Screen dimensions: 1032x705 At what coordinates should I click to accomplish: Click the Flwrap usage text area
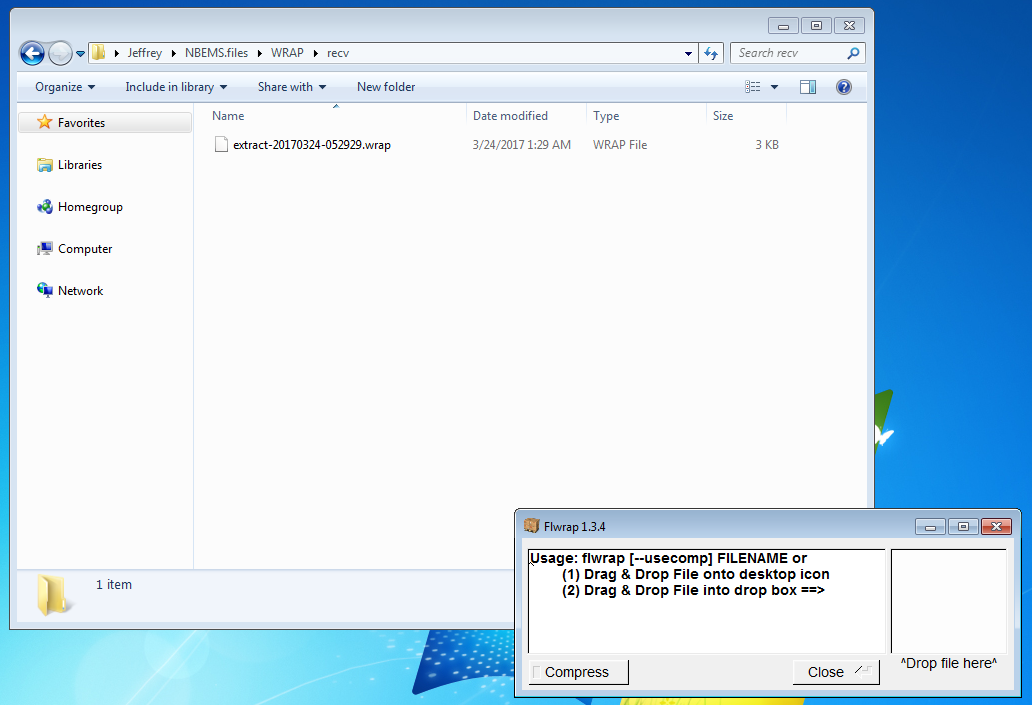pyautogui.click(x=707, y=601)
